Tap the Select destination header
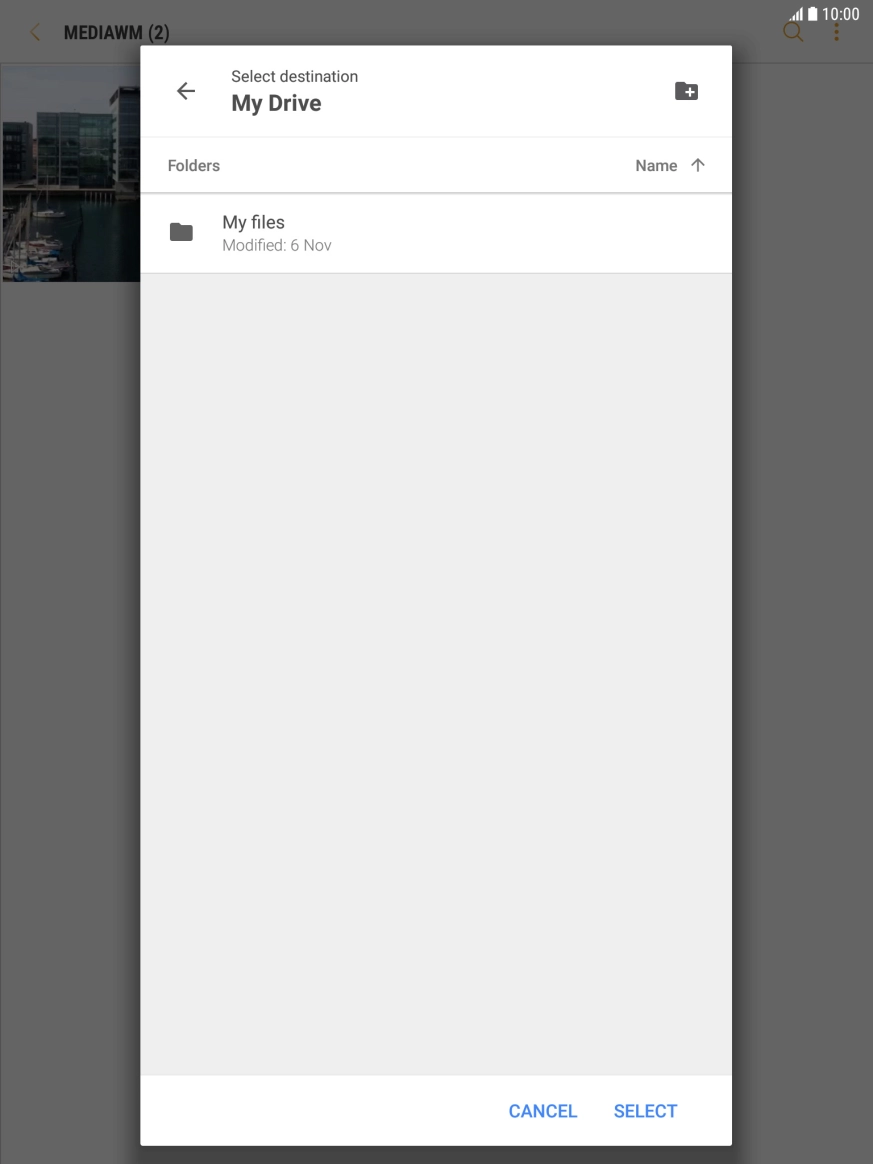This screenshot has width=873, height=1164. pyautogui.click(x=295, y=76)
